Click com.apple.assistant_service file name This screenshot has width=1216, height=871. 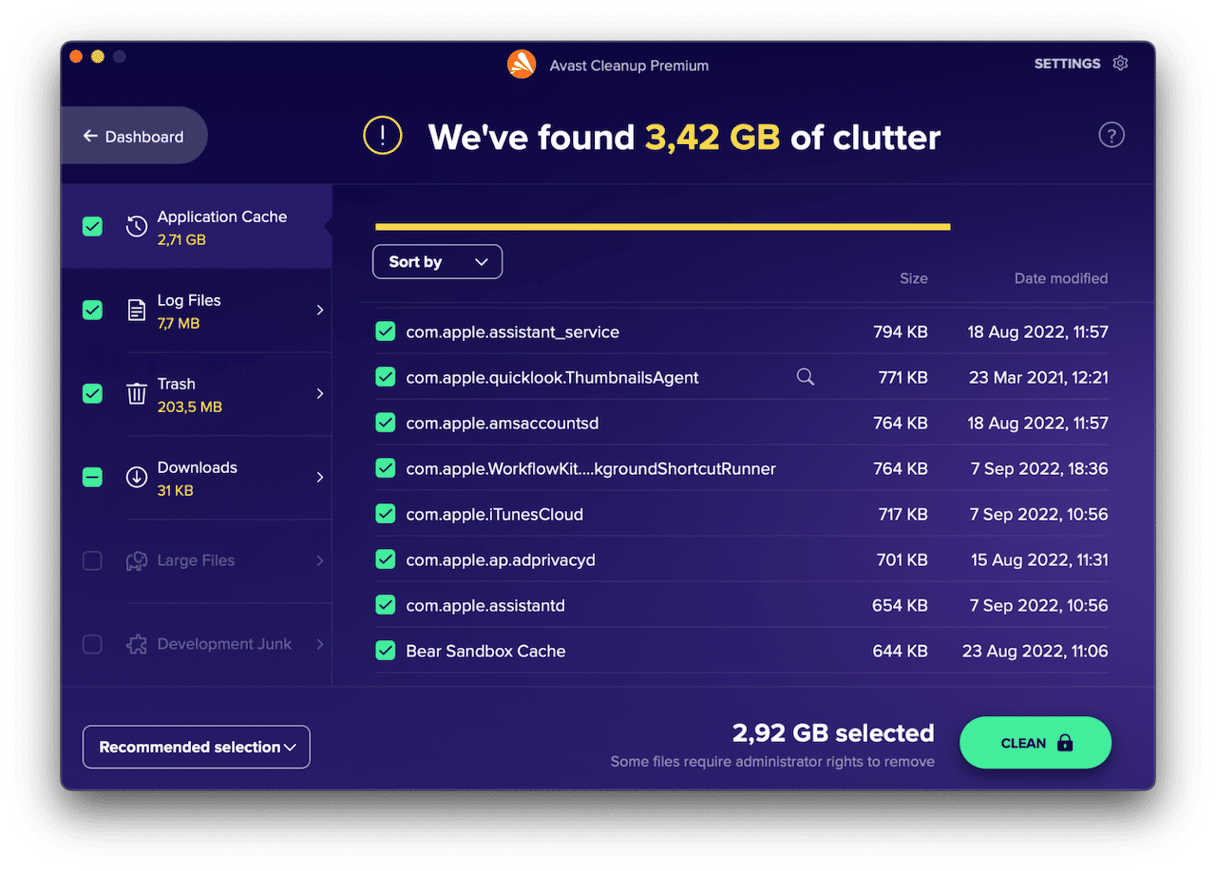pyautogui.click(x=512, y=332)
